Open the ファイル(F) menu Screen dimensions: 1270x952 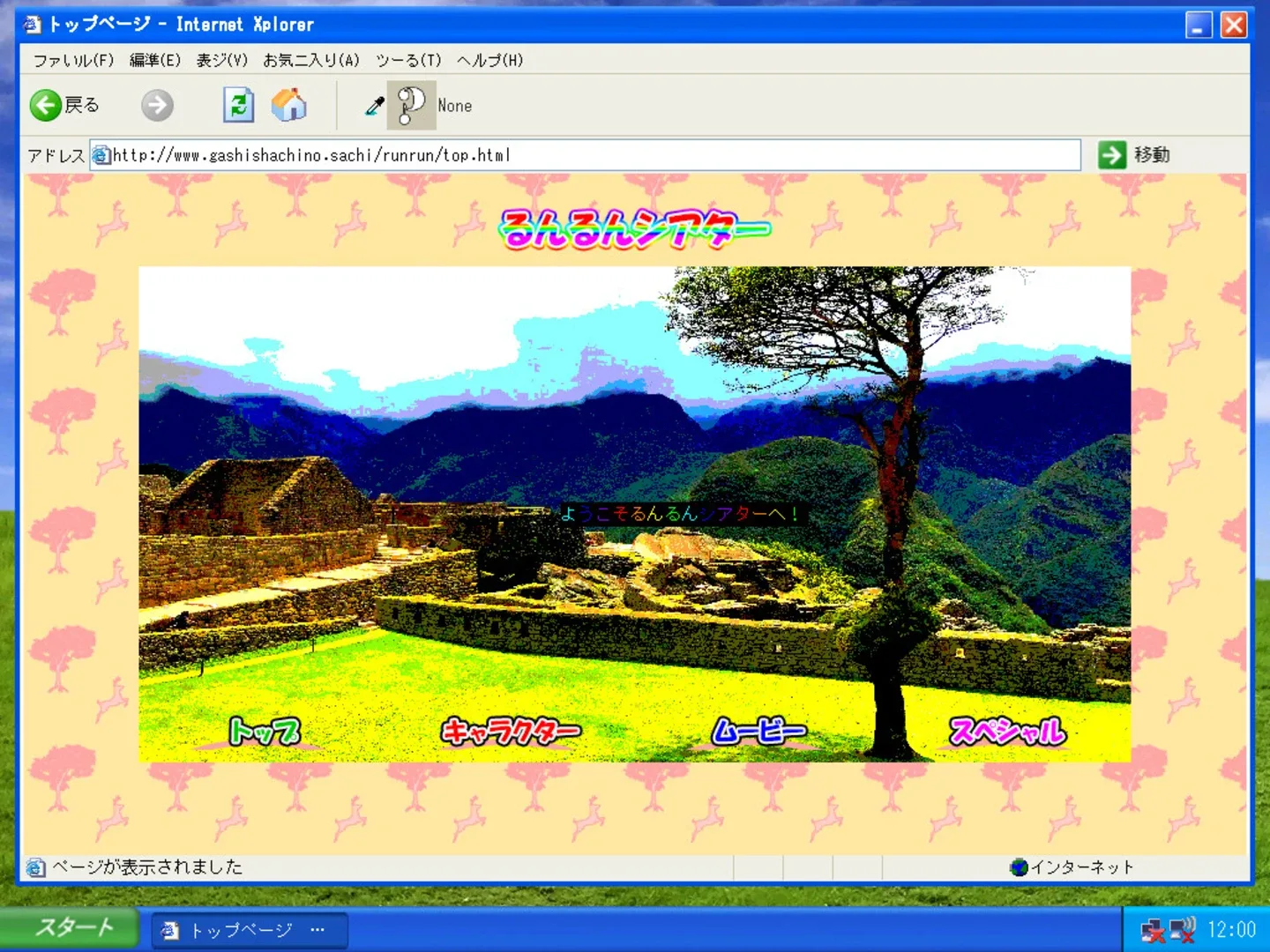[72, 60]
